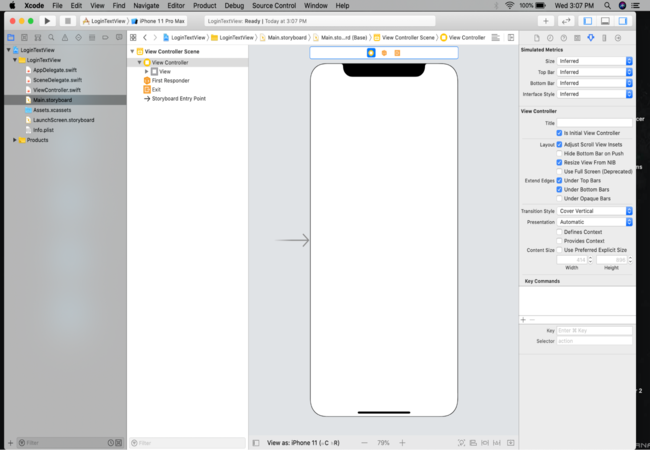The image size is (650, 450).
Task: Zoom out the storyboard canvas
Action: (x=364, y=443)
